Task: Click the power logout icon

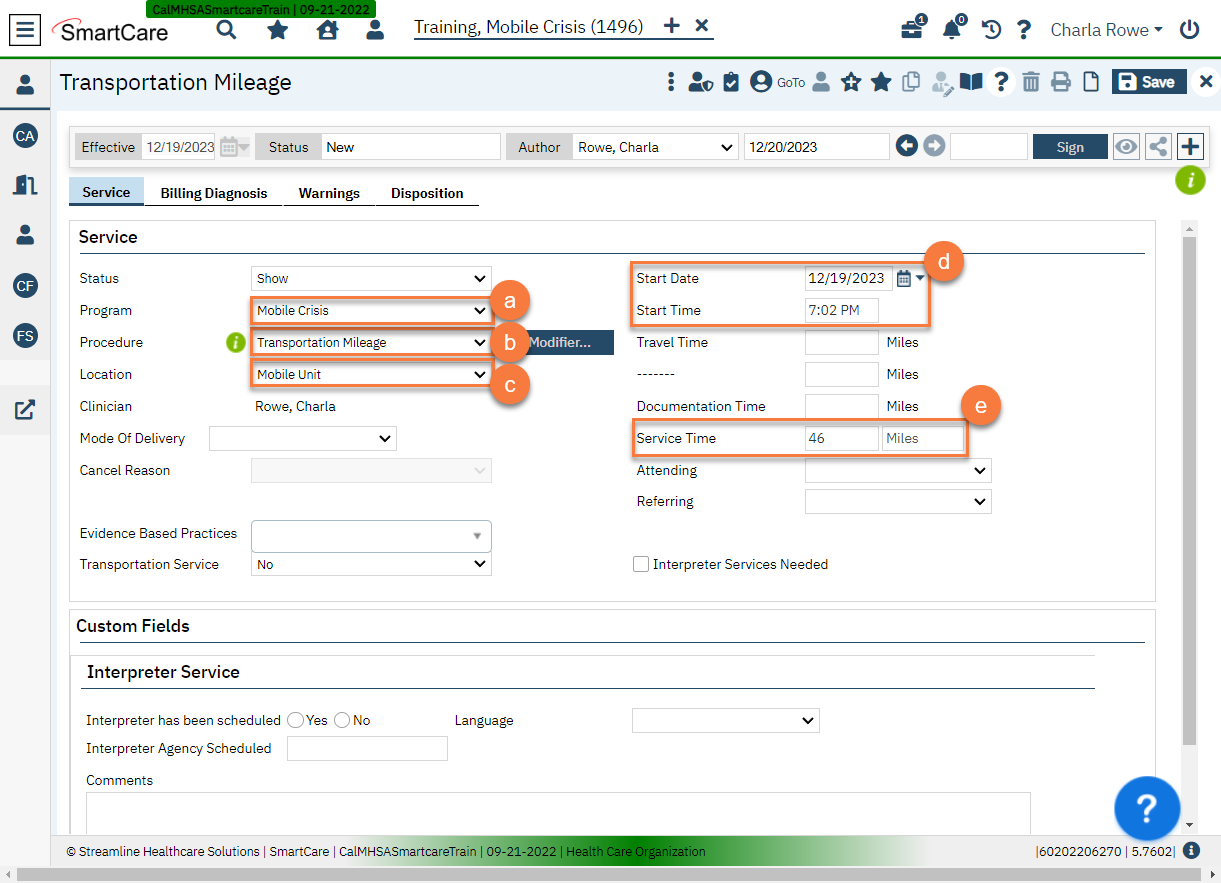Action: tap(1189, 30)
